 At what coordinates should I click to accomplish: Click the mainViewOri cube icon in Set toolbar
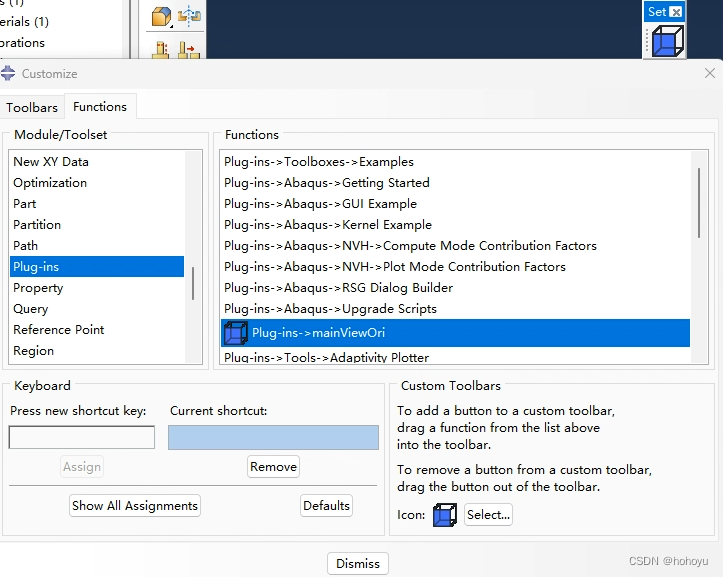click(x=667, y=41)
